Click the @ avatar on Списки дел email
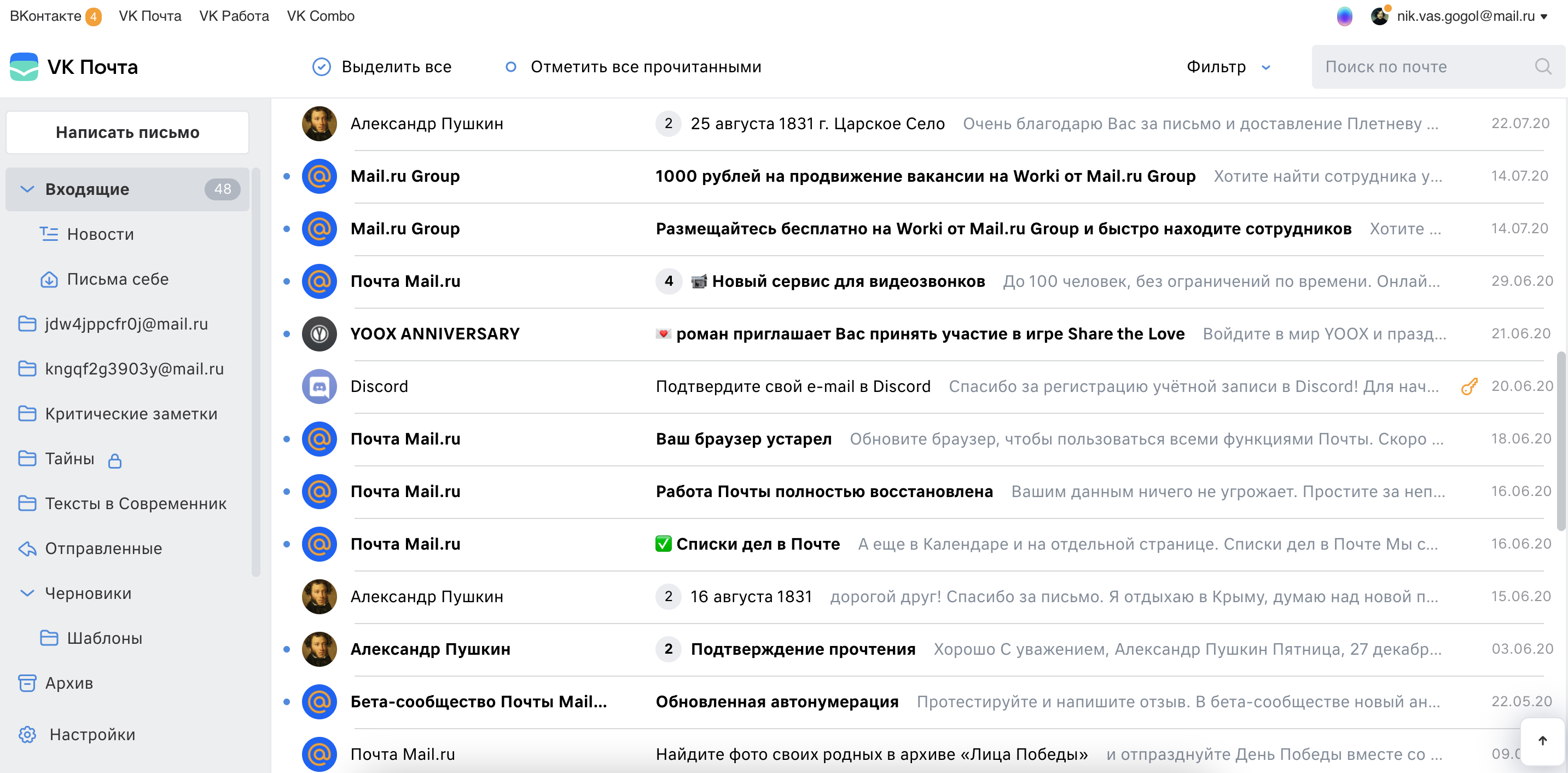This screenshot has height=773, width=1568. (x=319, y=544)
